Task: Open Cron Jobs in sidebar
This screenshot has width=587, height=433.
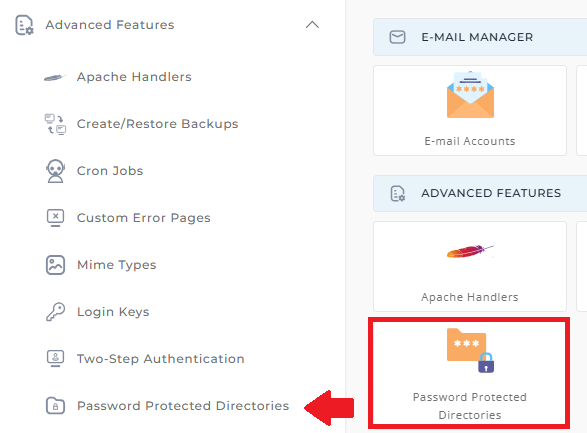Action: 110,171
